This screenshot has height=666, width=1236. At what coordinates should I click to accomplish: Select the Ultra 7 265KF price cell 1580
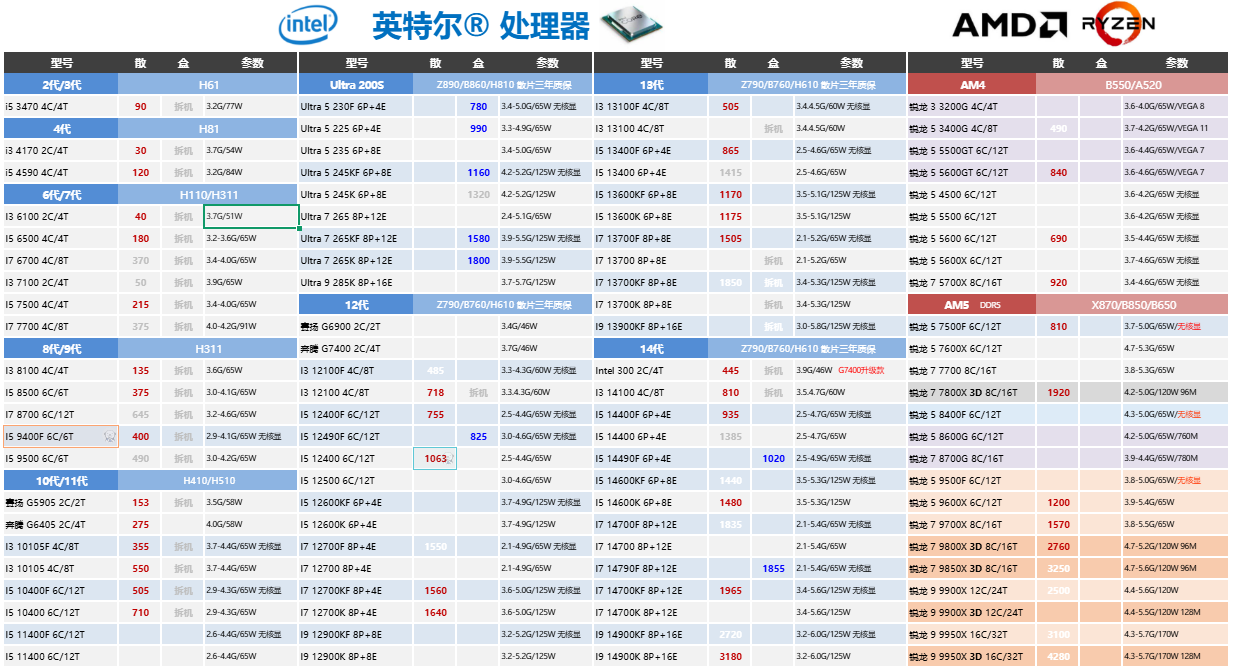[x=478, y=239]
